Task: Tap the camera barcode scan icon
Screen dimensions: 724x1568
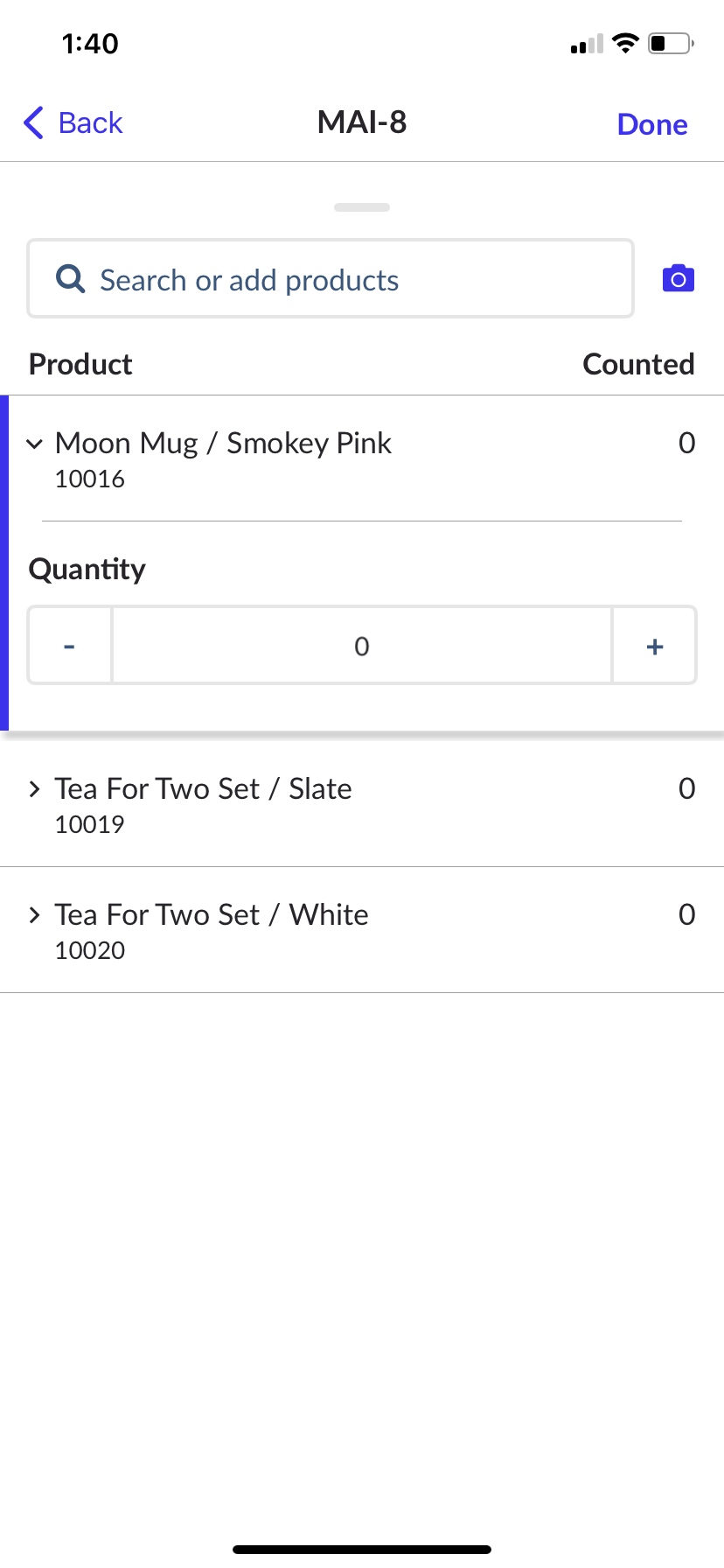Action: point(678,279)
